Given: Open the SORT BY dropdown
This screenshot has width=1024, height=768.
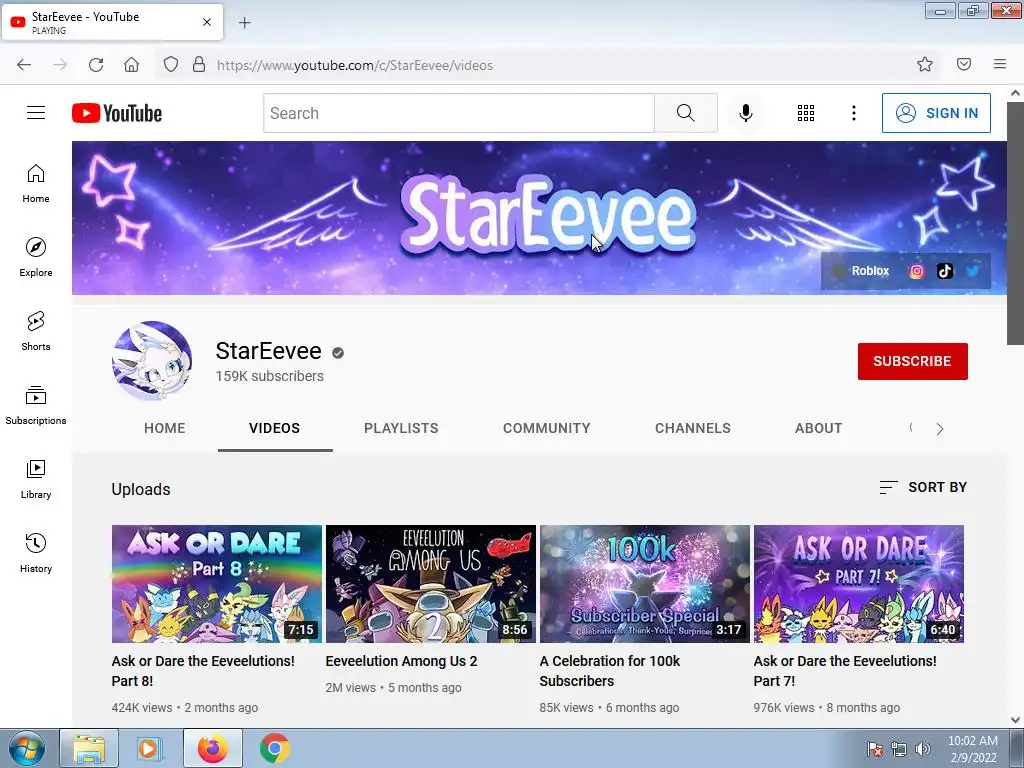Looking at the screenshot, I should (x=923, y=487).
